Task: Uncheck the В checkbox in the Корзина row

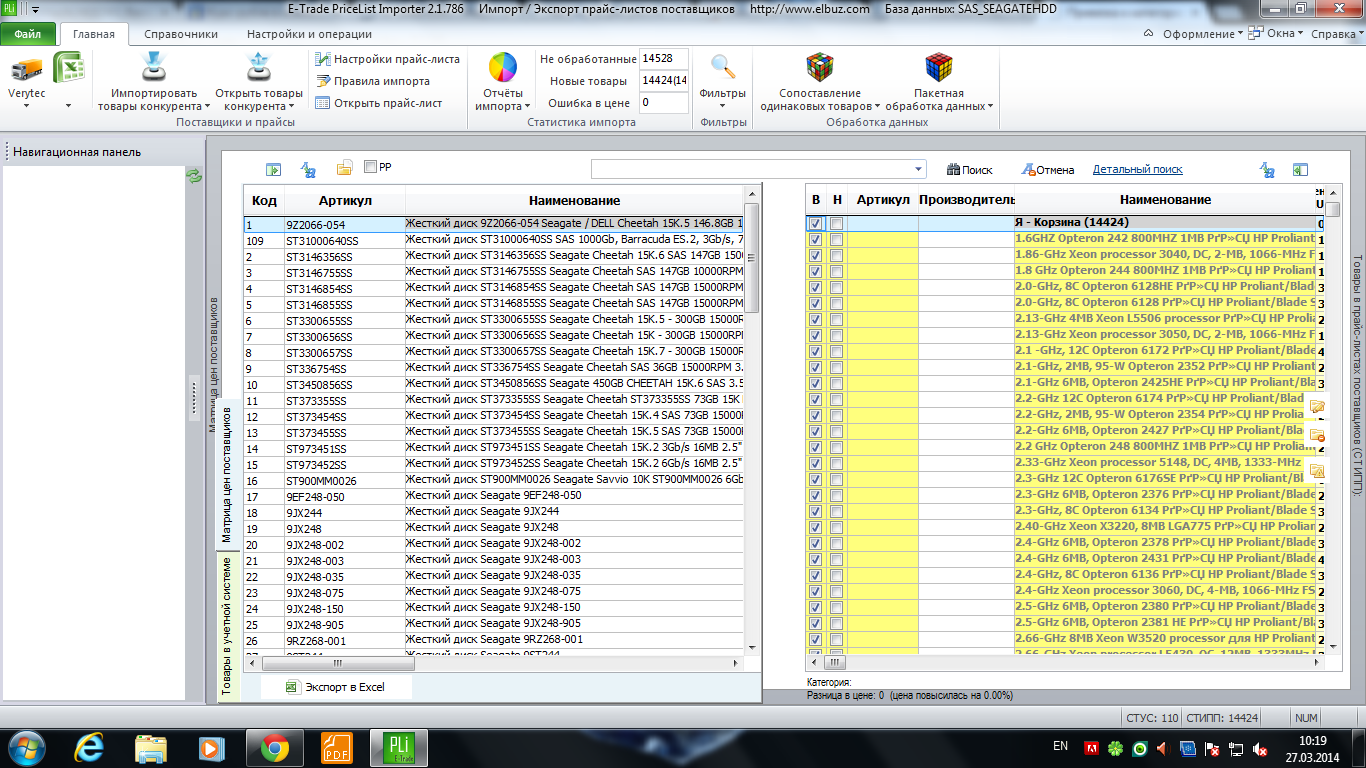Action: (816, 224)
